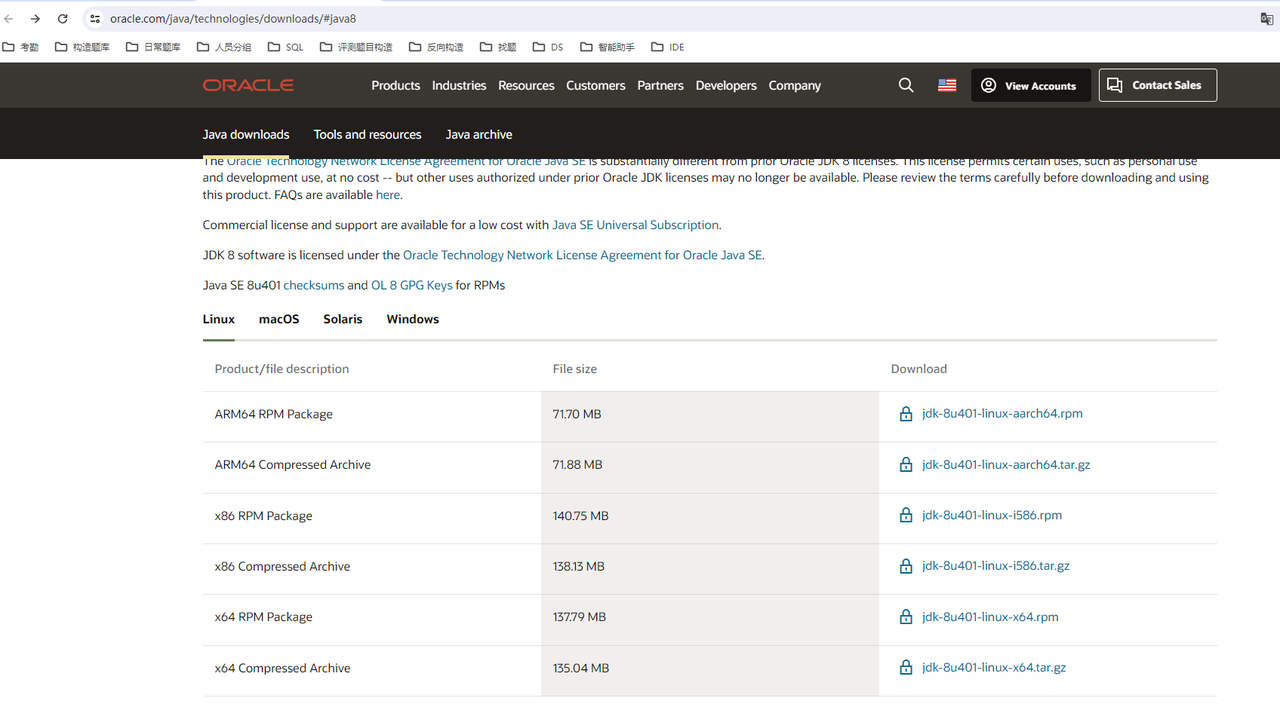Open the 考勤 bookmark folder
The height and width of the screenshot is (704, 1280).
coord(21,47)
